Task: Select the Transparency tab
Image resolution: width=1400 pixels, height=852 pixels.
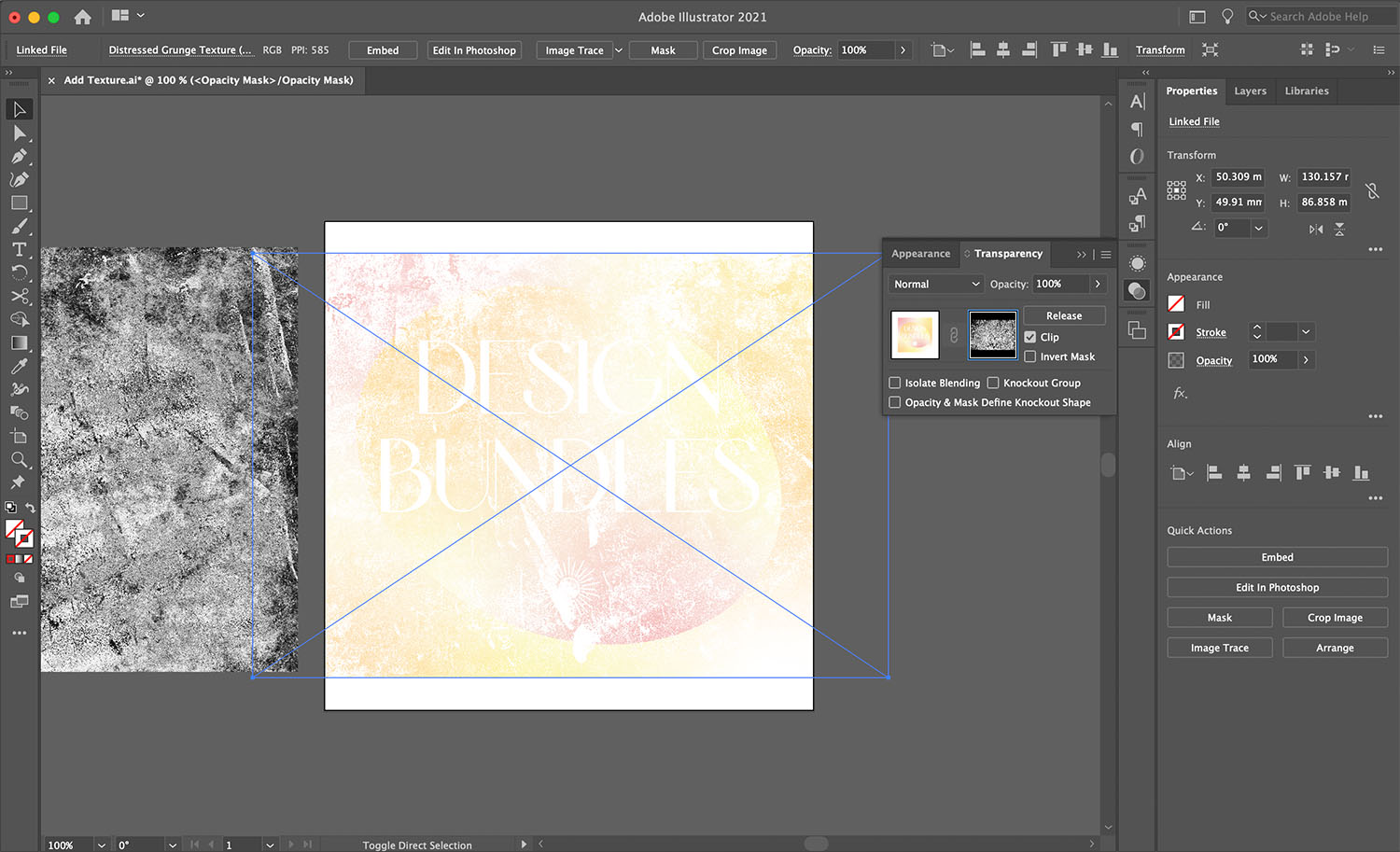Action: pos(1007,254)
